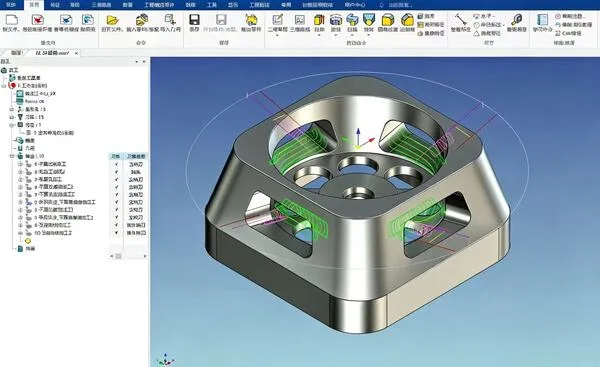Click the yellow box import-part icon
The width and height of the screenshot is (600, 367).
(142, 20)
